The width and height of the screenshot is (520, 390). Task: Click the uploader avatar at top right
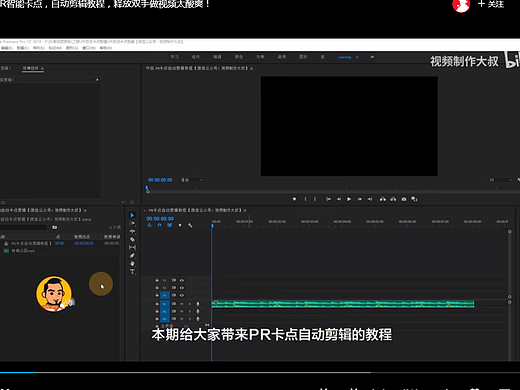coord(461,5)
